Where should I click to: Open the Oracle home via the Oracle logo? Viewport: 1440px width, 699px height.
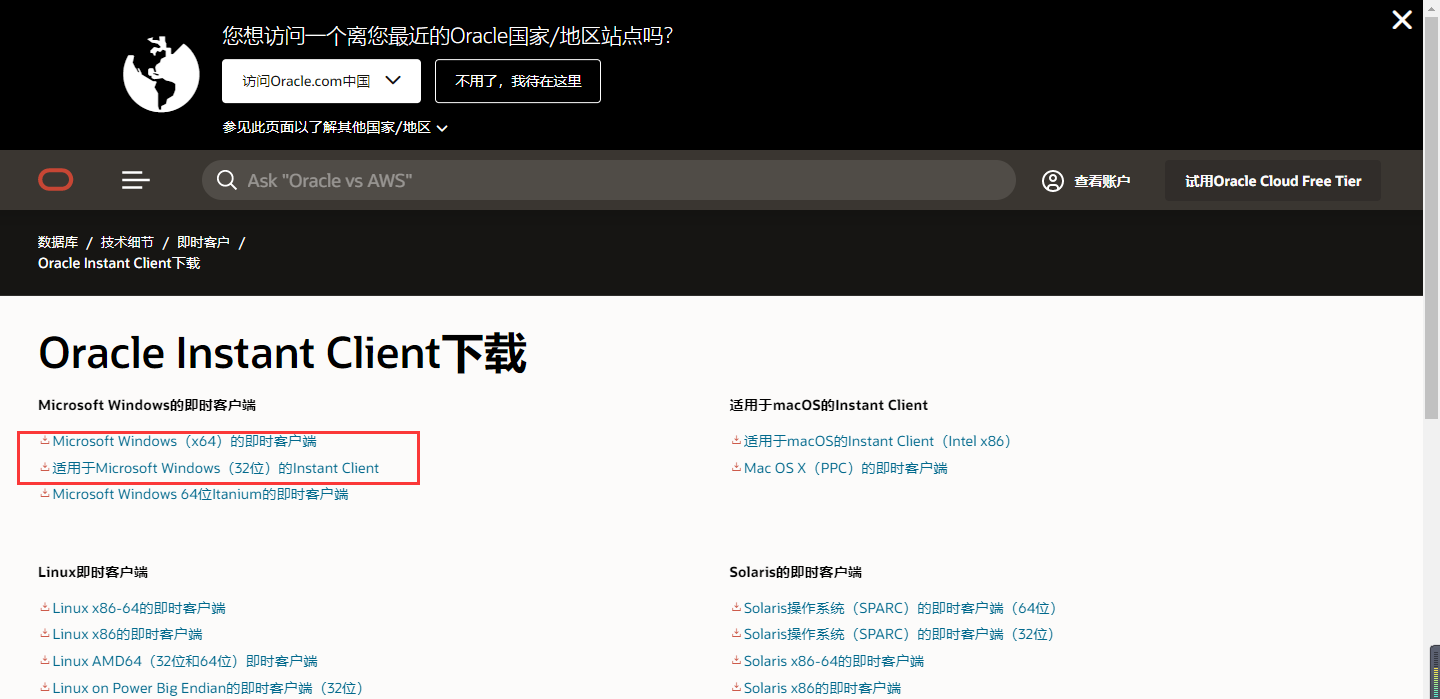(55, 180)
